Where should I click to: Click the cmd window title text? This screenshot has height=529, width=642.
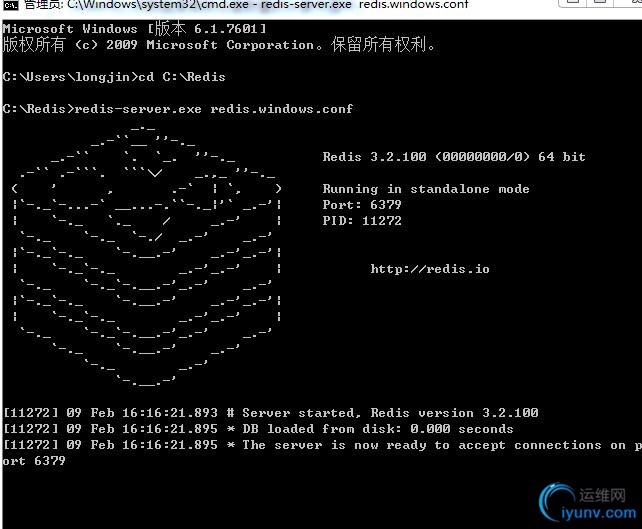pyautogui.click(x=246, y=5)
